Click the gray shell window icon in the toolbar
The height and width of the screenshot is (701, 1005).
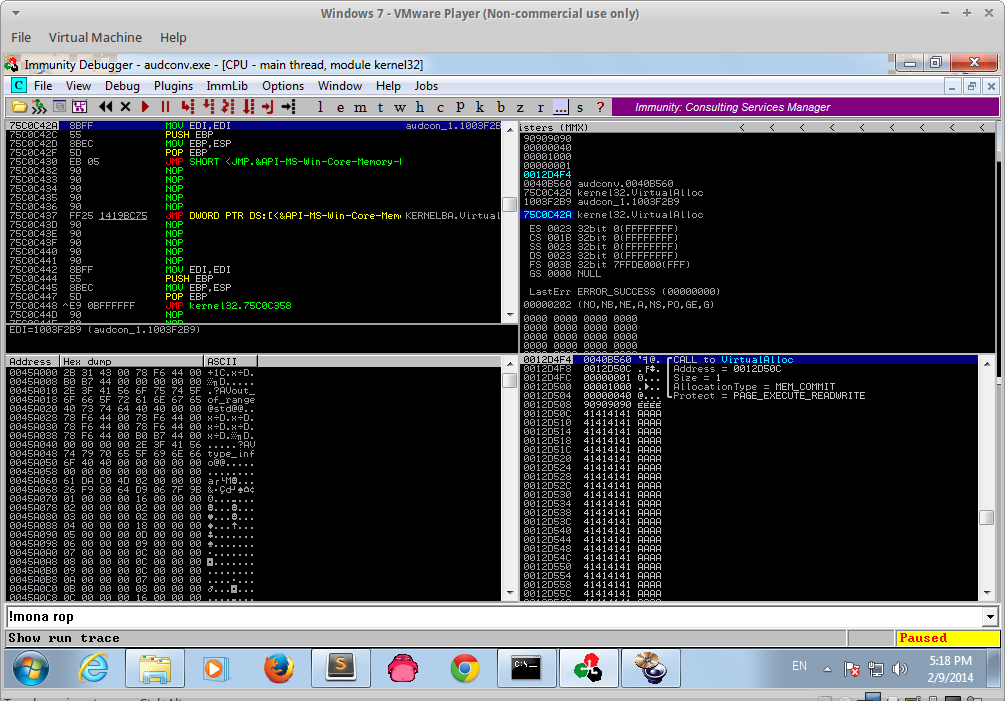tap(59, 107)
